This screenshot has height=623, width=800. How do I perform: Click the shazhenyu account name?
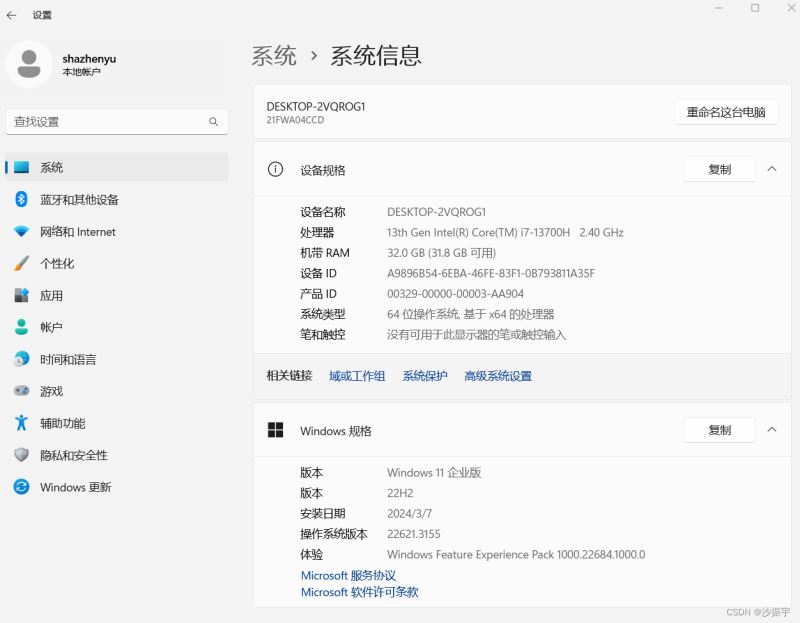(89, 59)
